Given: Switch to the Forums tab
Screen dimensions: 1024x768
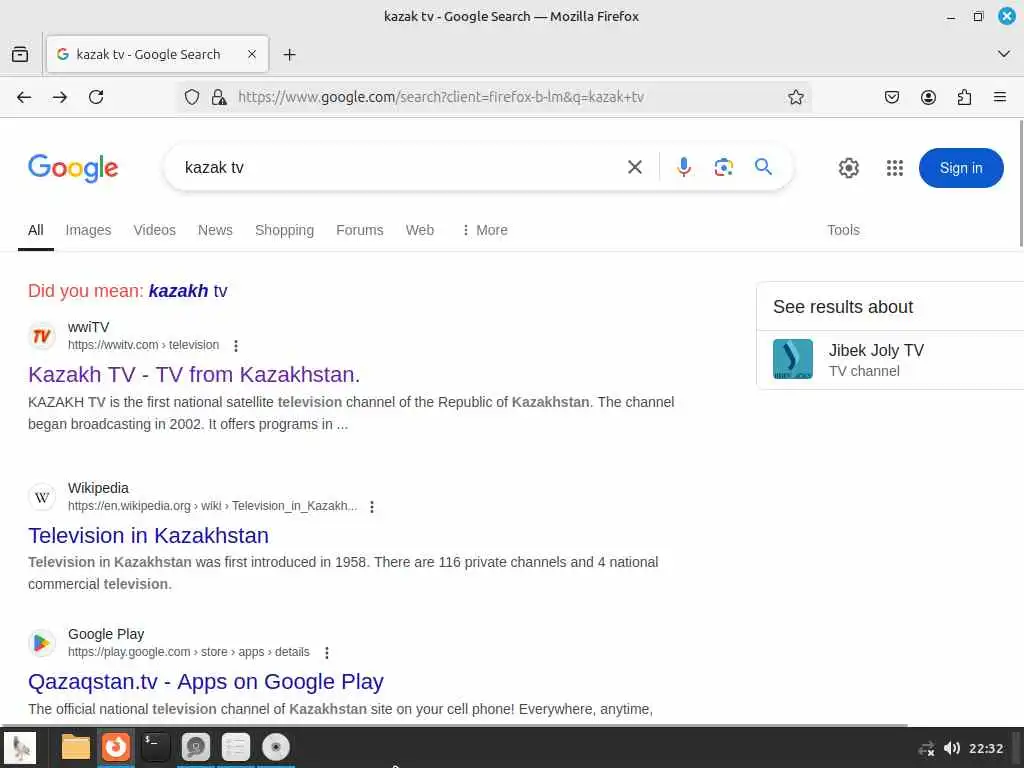Looking at the screenshot, I should pyautogui.click(x=360, y=230).
